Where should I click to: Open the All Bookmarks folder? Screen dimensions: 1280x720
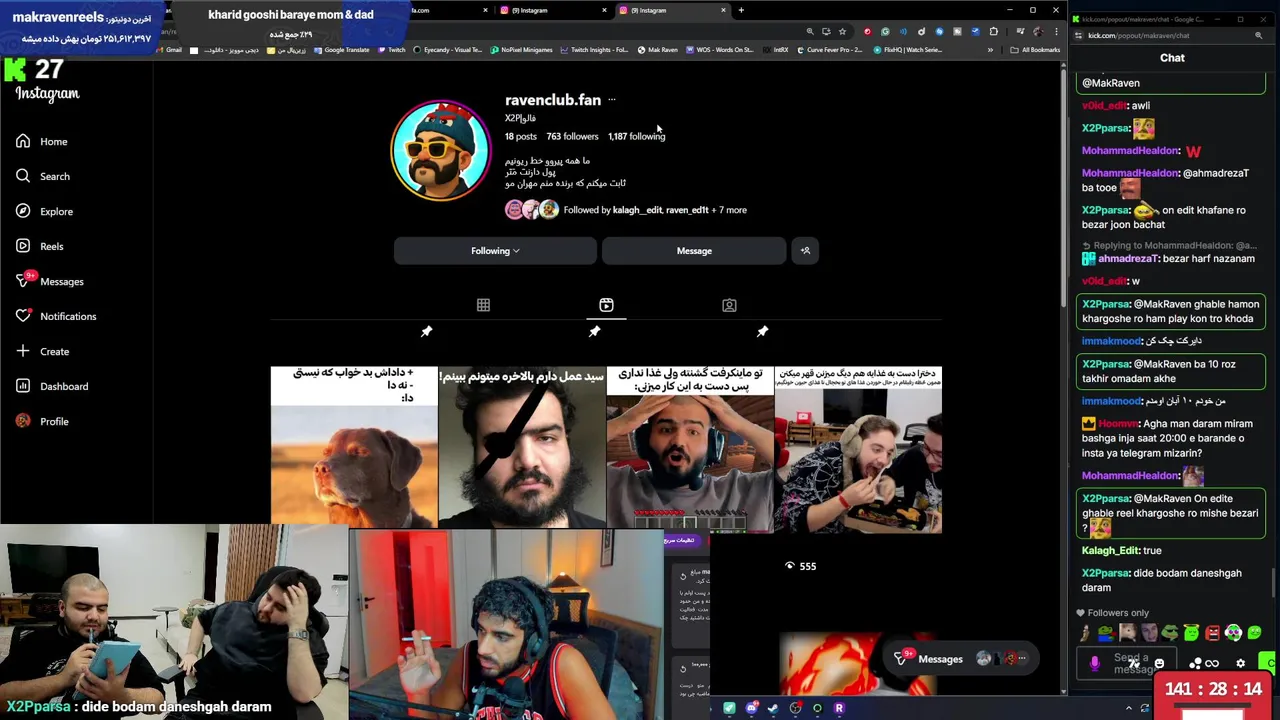point(1035,50)
